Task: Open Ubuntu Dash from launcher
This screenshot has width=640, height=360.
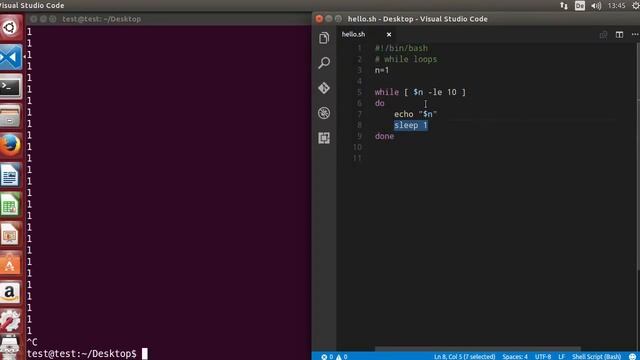Action: point(11,28)
